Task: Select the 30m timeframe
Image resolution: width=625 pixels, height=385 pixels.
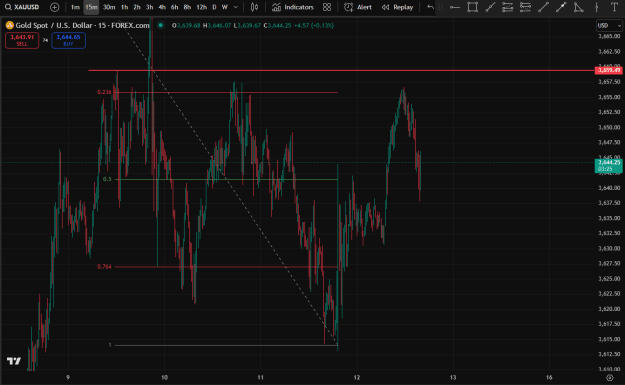Action: pos(109,7)
